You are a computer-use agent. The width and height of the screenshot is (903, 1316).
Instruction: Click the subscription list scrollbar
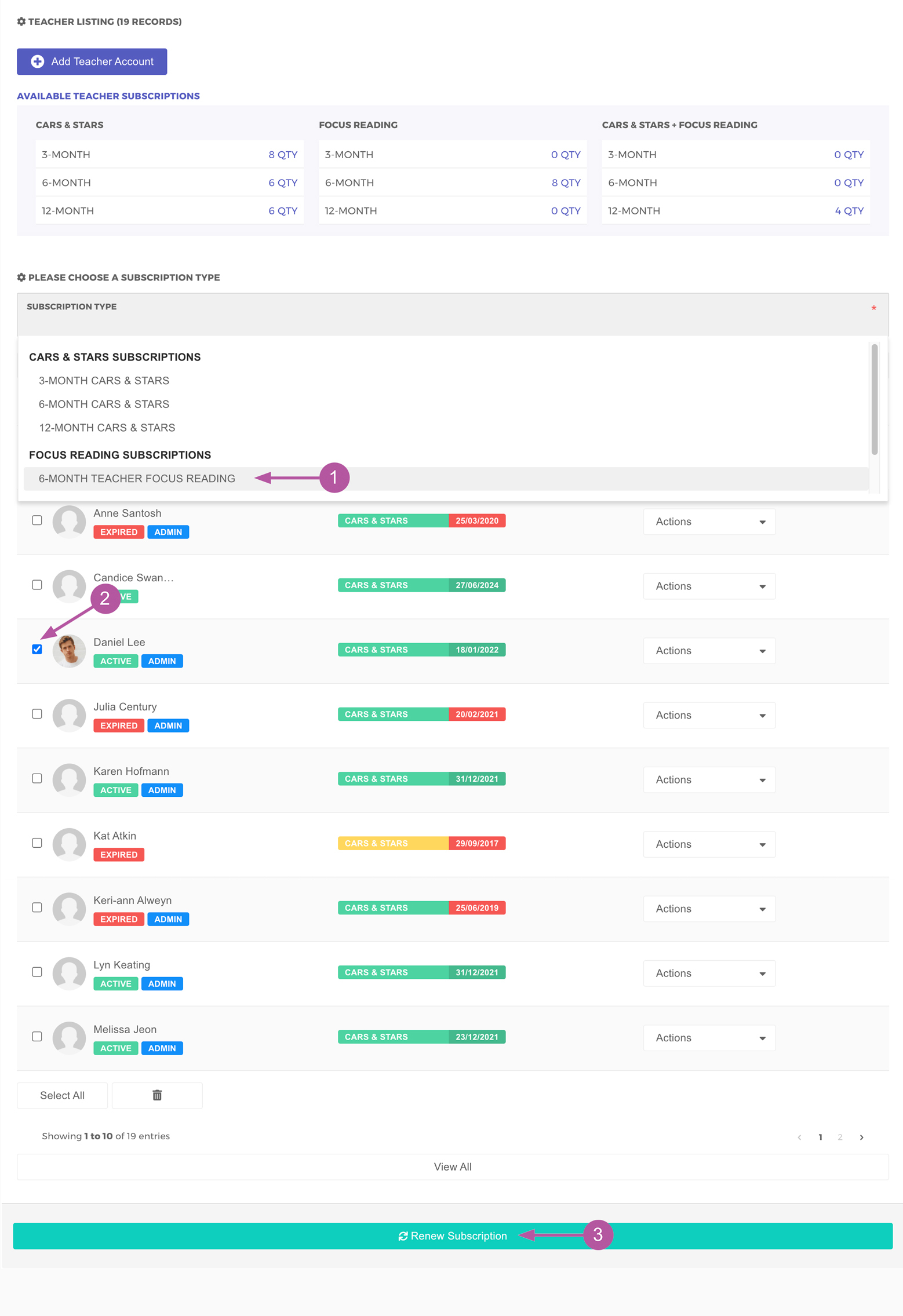coord(874,400)
